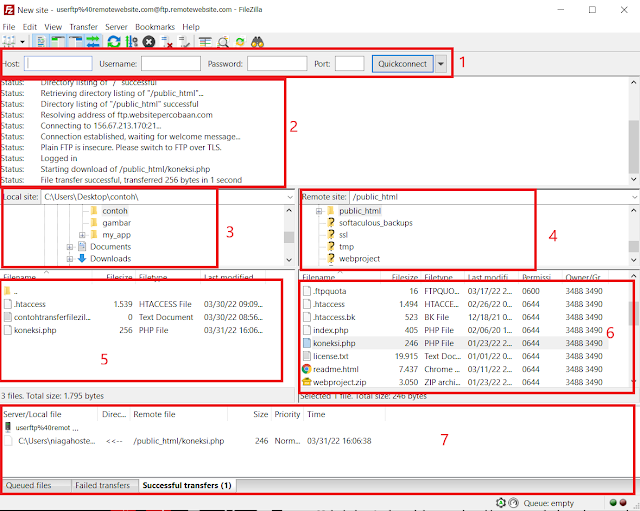Viewport: 640px width, 511px height.
Task: Sort transfer queue by Size column
Action: 260,414
